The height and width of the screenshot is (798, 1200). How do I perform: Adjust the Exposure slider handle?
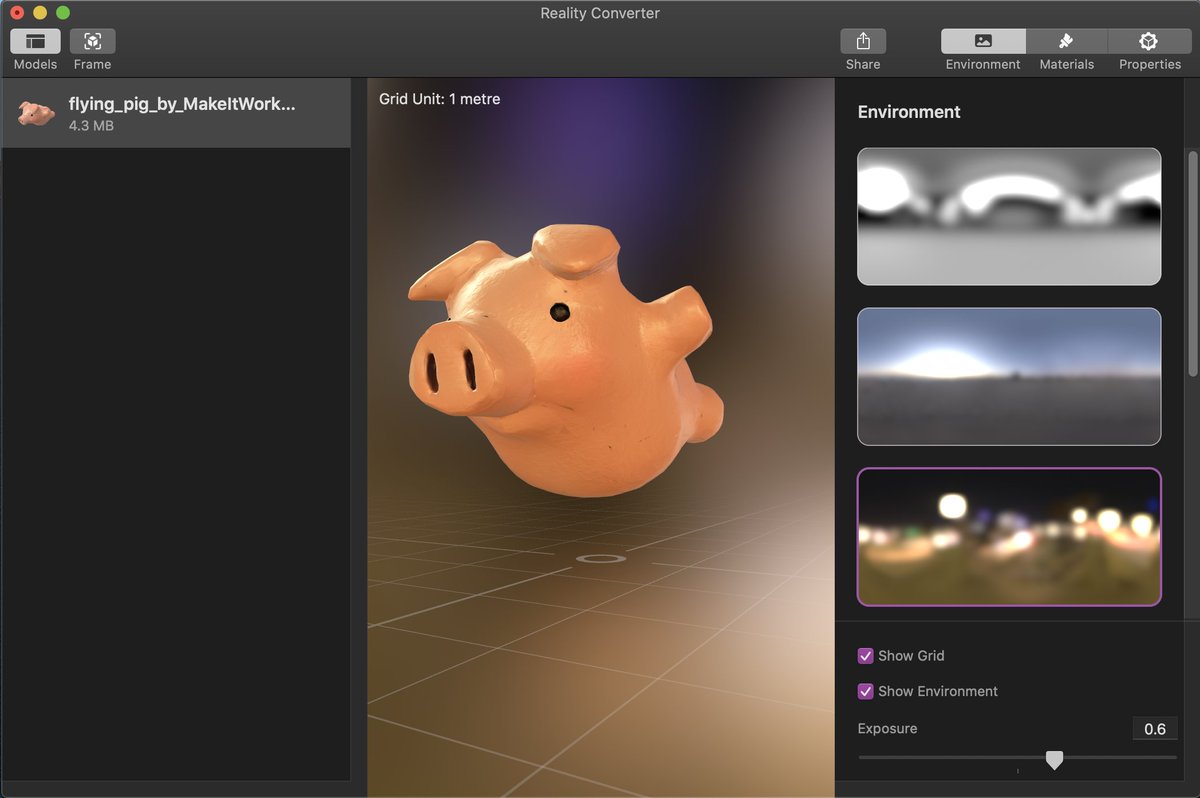1054,760
